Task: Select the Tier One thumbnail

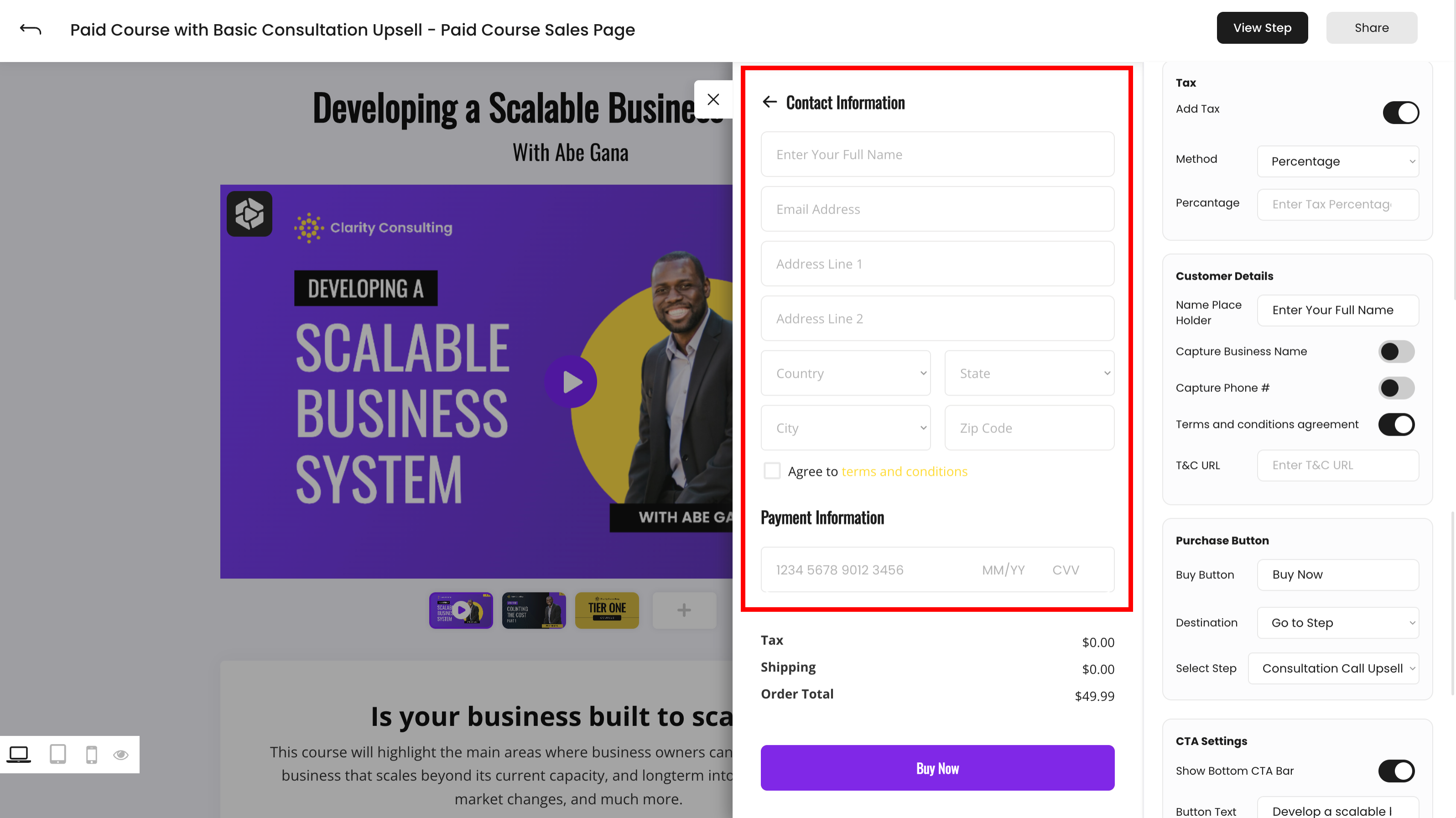Action: click(607, 610)
